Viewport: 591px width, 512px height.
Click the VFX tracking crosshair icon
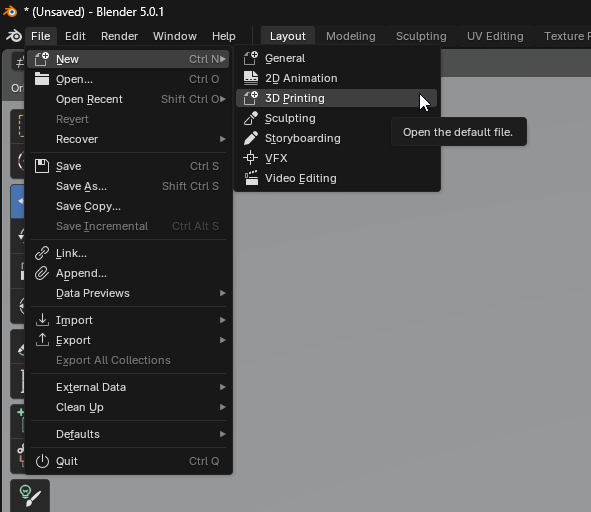point(251,158)
